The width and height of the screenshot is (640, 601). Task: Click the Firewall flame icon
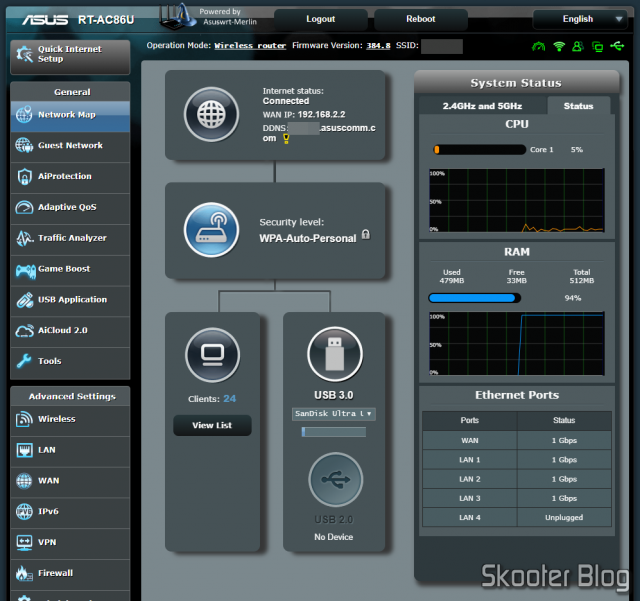click(x=24, y=573)
